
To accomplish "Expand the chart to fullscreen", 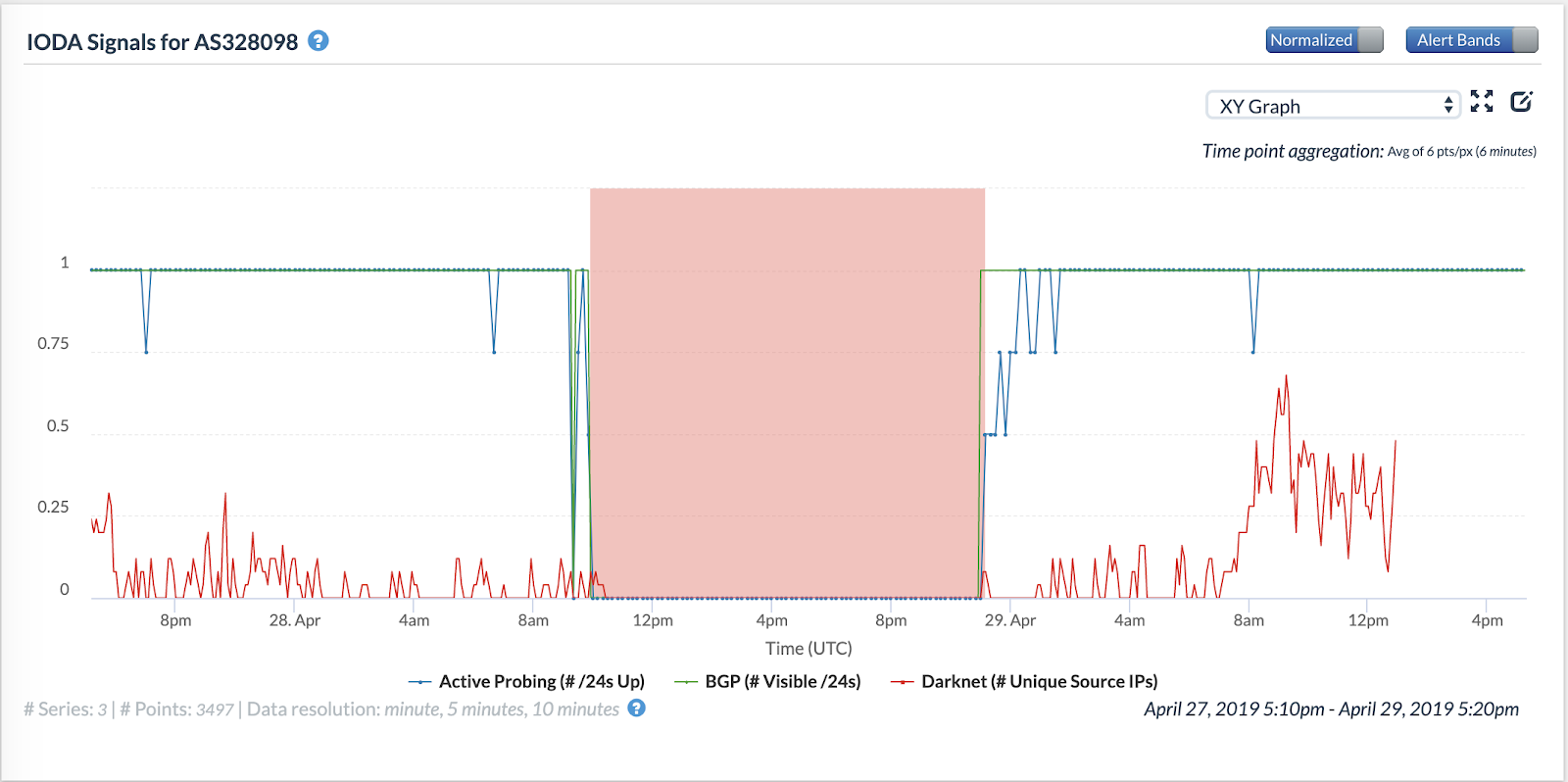I will point(1482,102).
